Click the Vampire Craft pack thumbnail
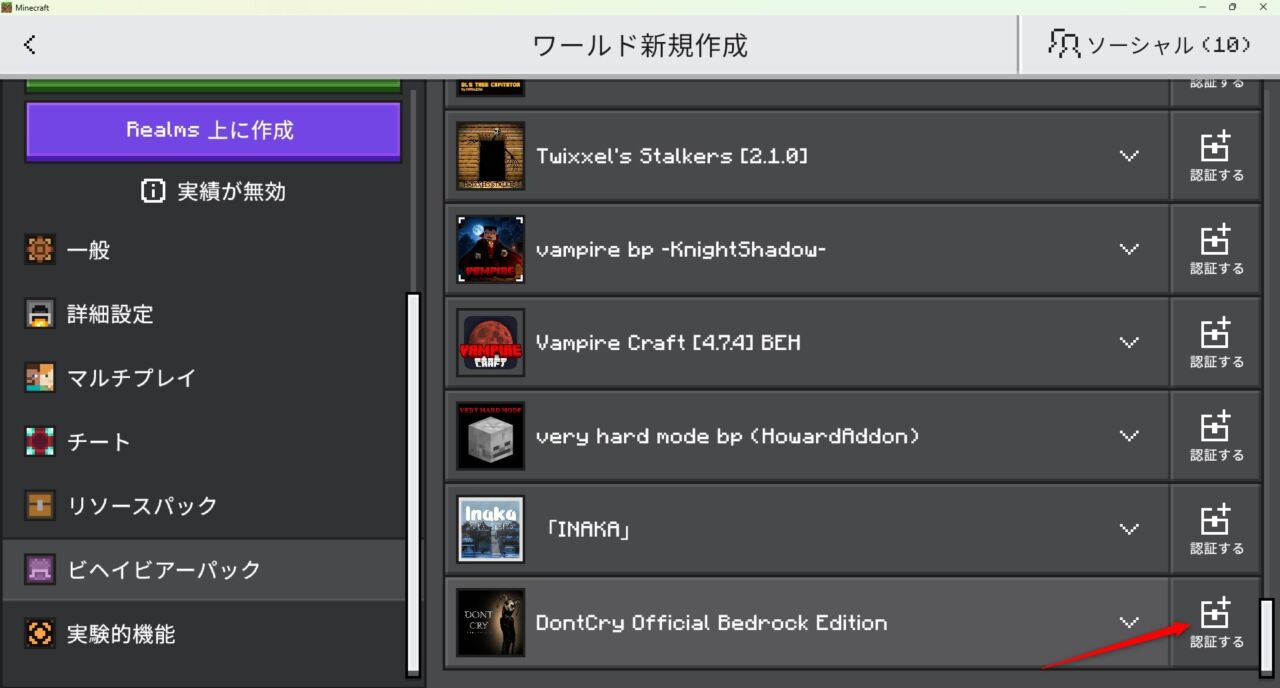Image resolution: width=1280 pixels, height=688 pixels. click(x=490, y=342)
